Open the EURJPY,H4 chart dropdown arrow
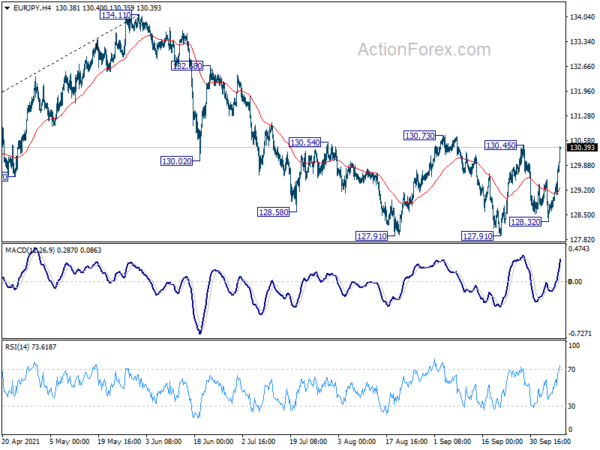This screenshot has width=600, height=450. 7,8
